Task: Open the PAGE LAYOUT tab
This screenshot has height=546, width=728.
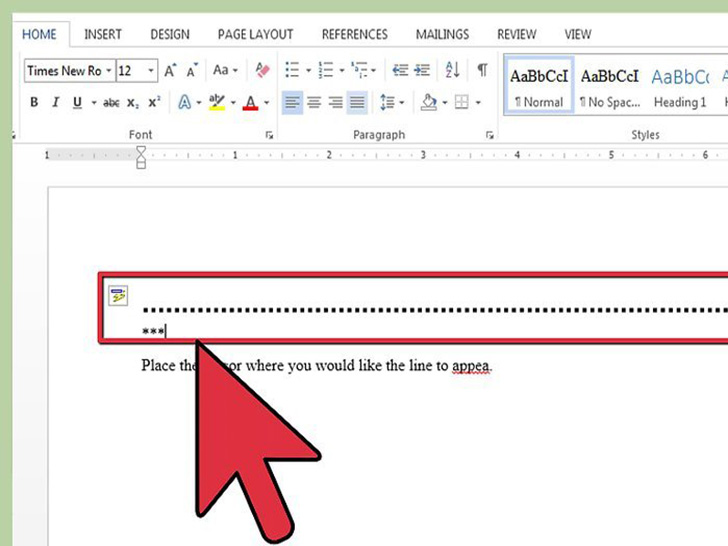Action: tap(255, 34)
